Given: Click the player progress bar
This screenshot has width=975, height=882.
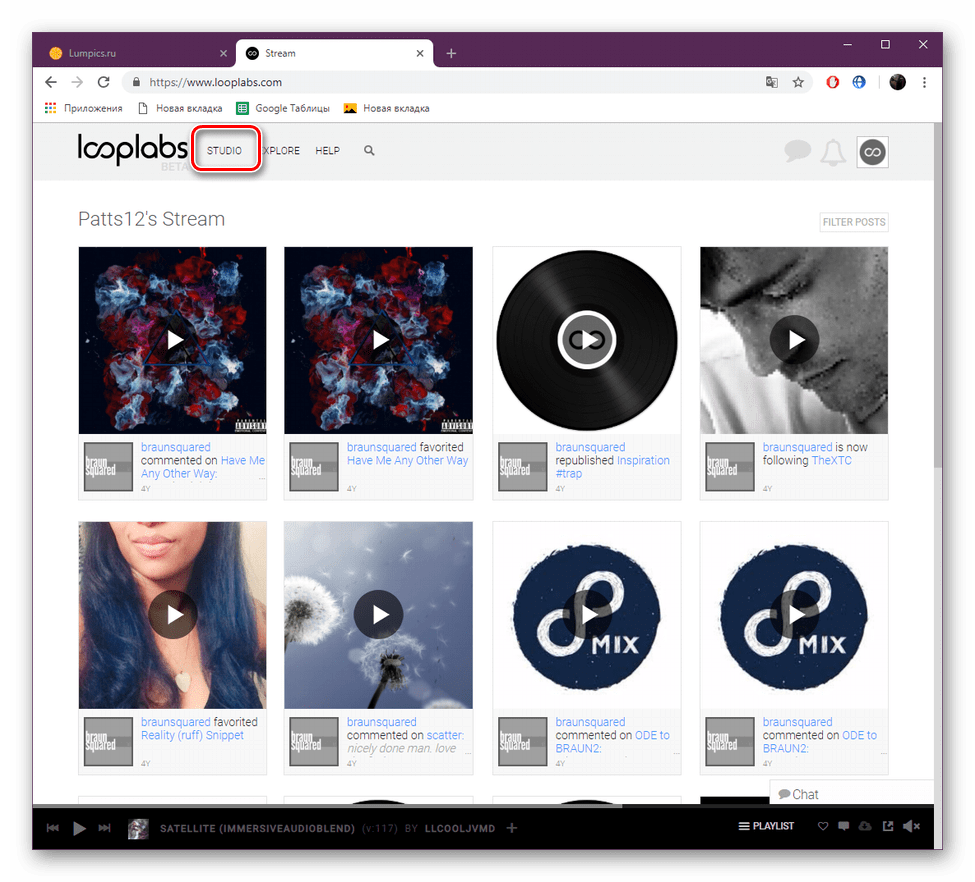Looking at the screenshot, I should coord(483,806).
